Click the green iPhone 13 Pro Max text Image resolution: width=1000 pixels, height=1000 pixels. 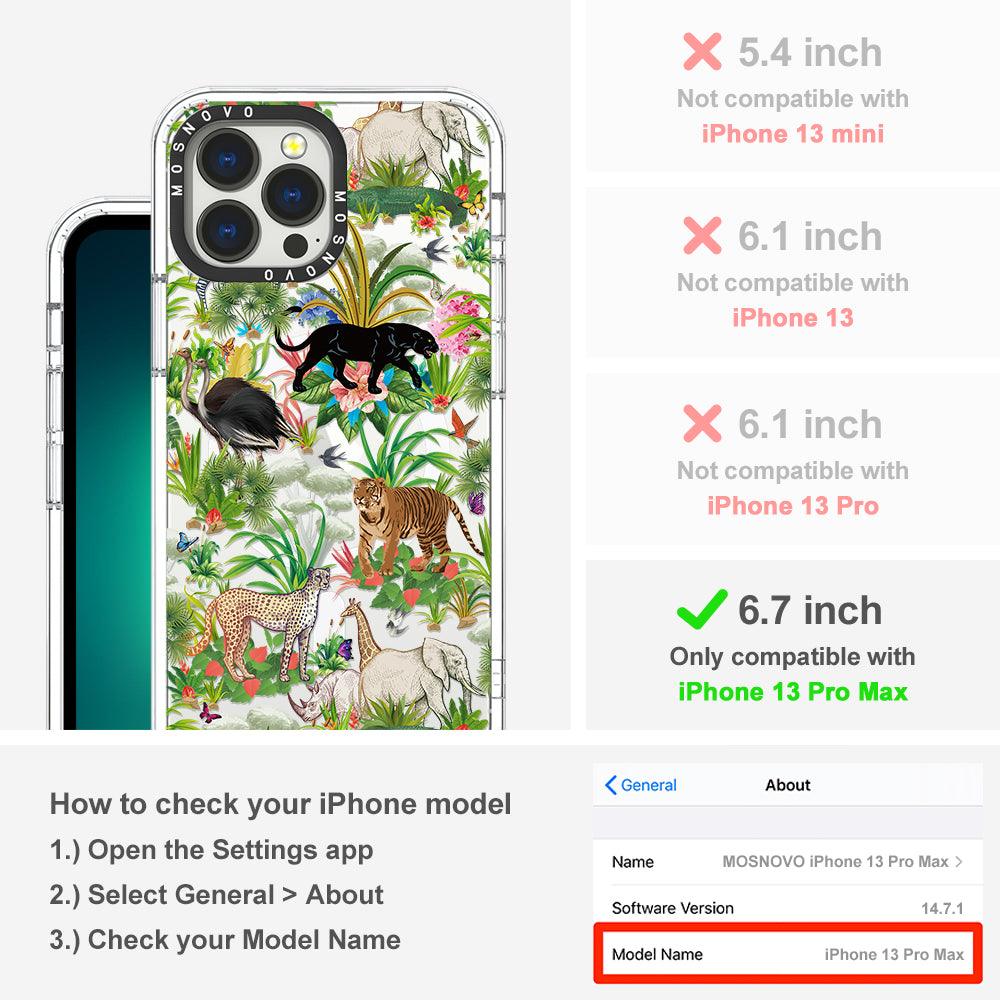(793, 692)
